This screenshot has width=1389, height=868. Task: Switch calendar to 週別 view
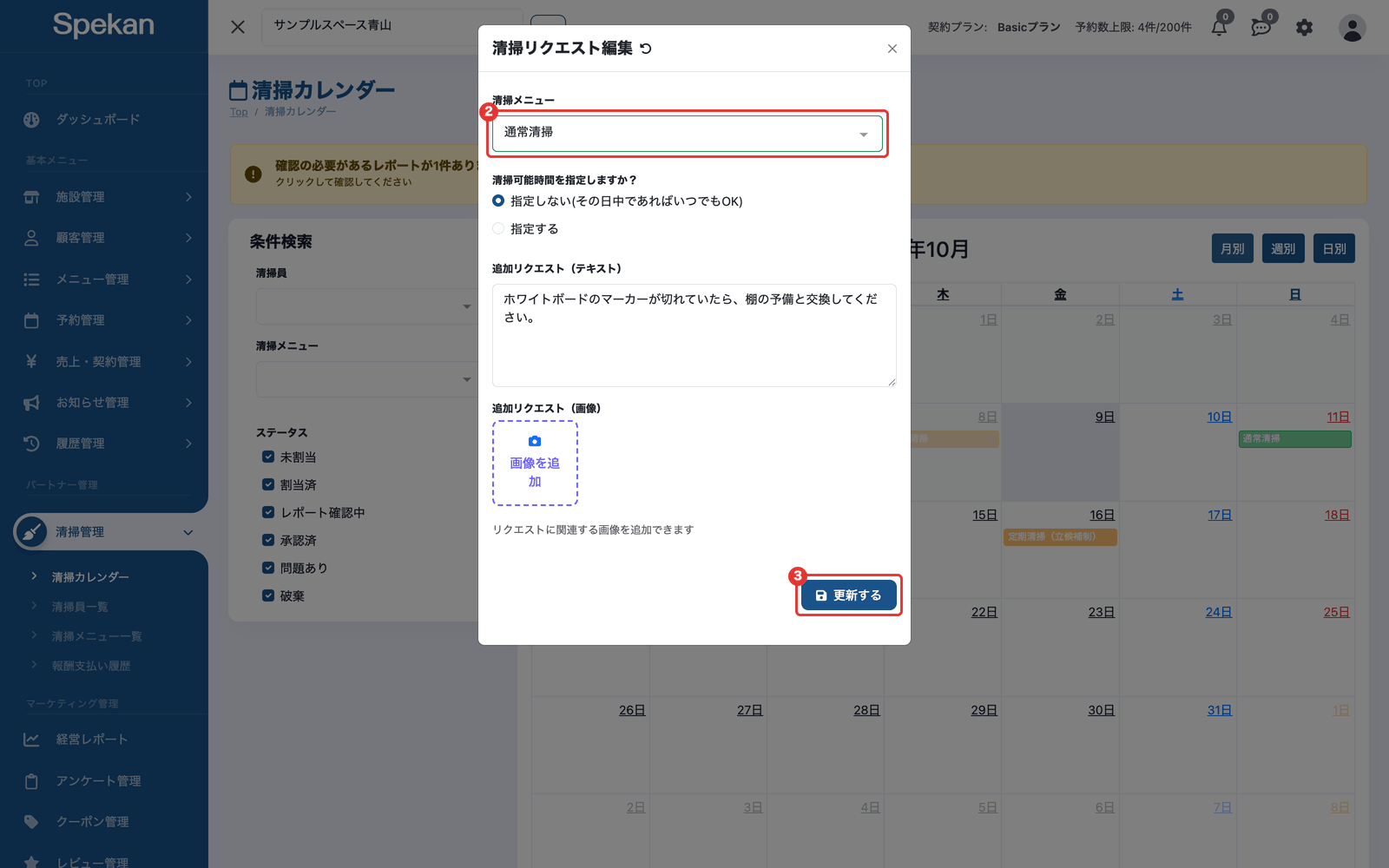pos(1283,249)
